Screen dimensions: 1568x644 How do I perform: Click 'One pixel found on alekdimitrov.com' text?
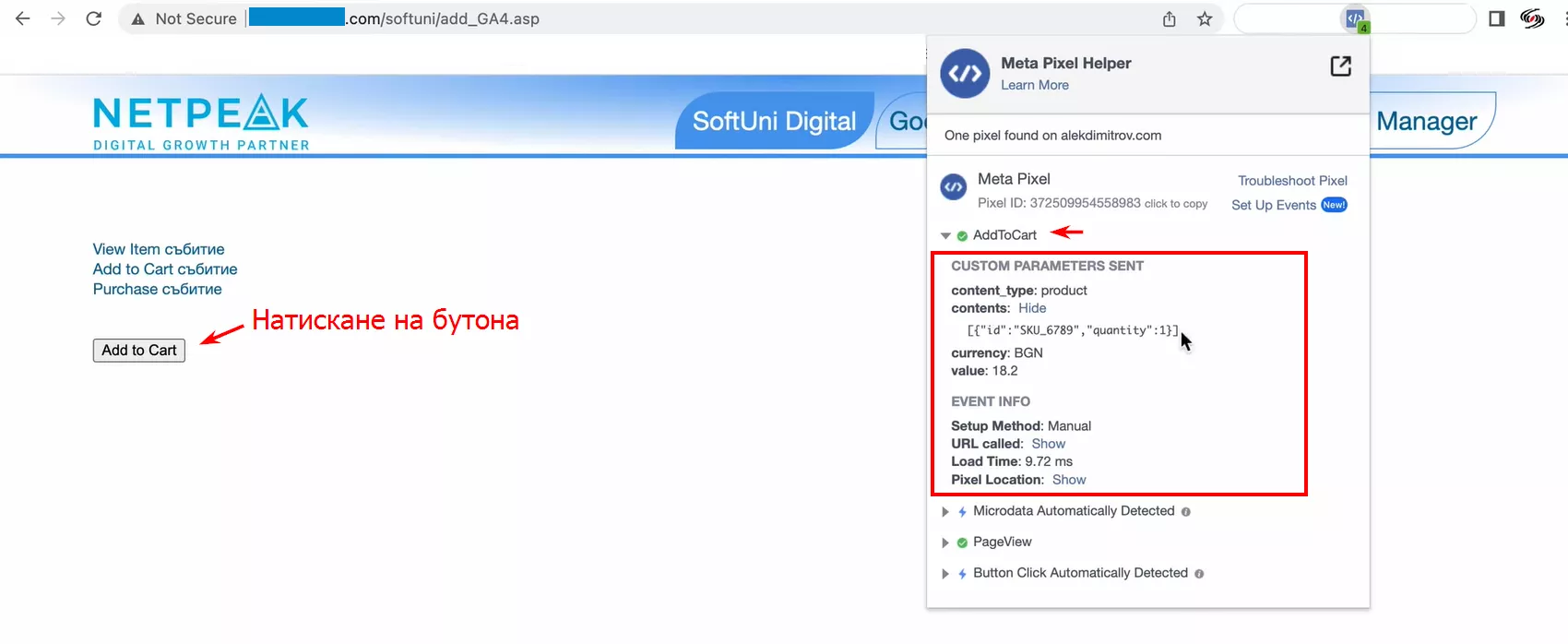click(x=1052, y=136)
